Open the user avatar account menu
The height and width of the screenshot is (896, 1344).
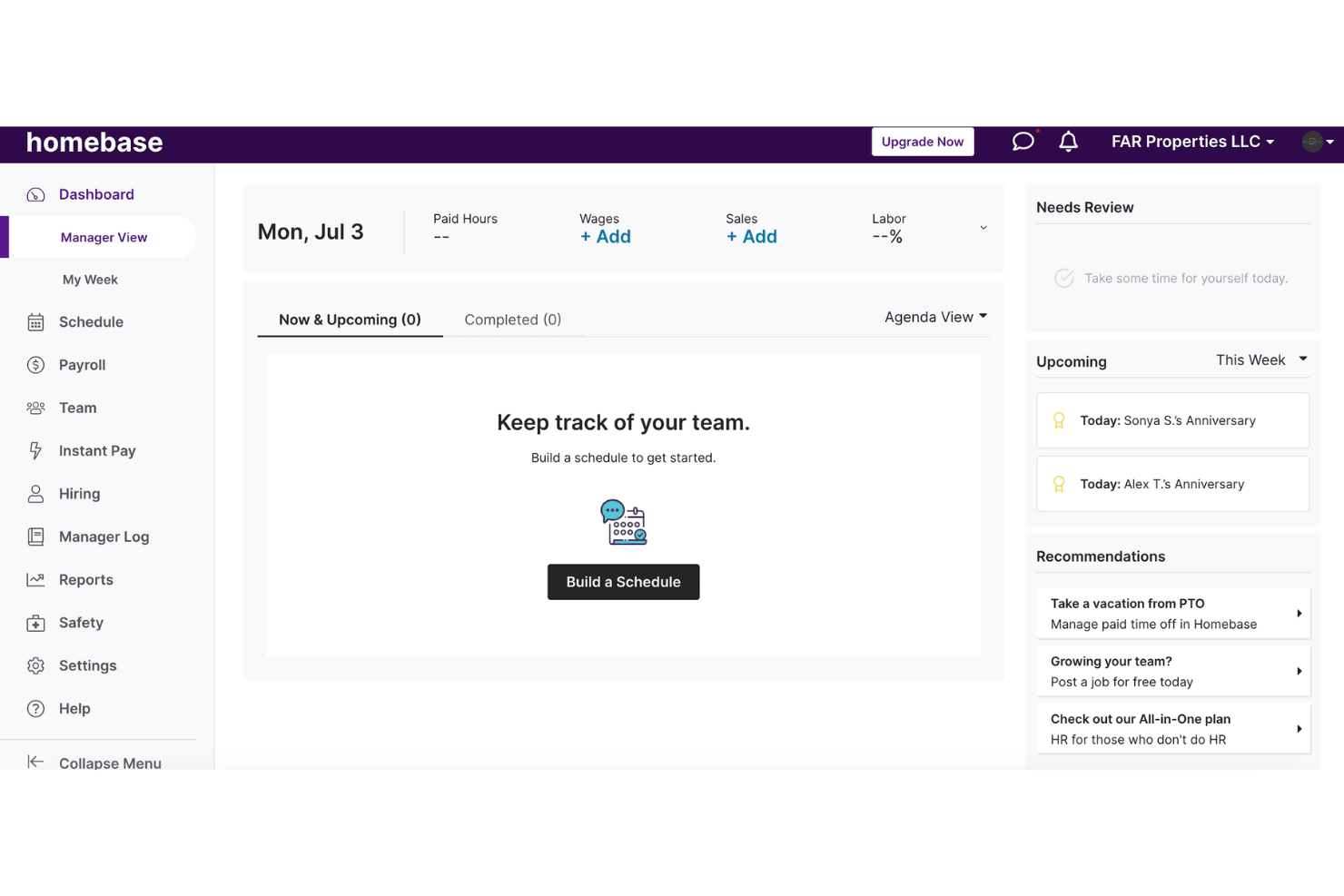coord(1318,142)
